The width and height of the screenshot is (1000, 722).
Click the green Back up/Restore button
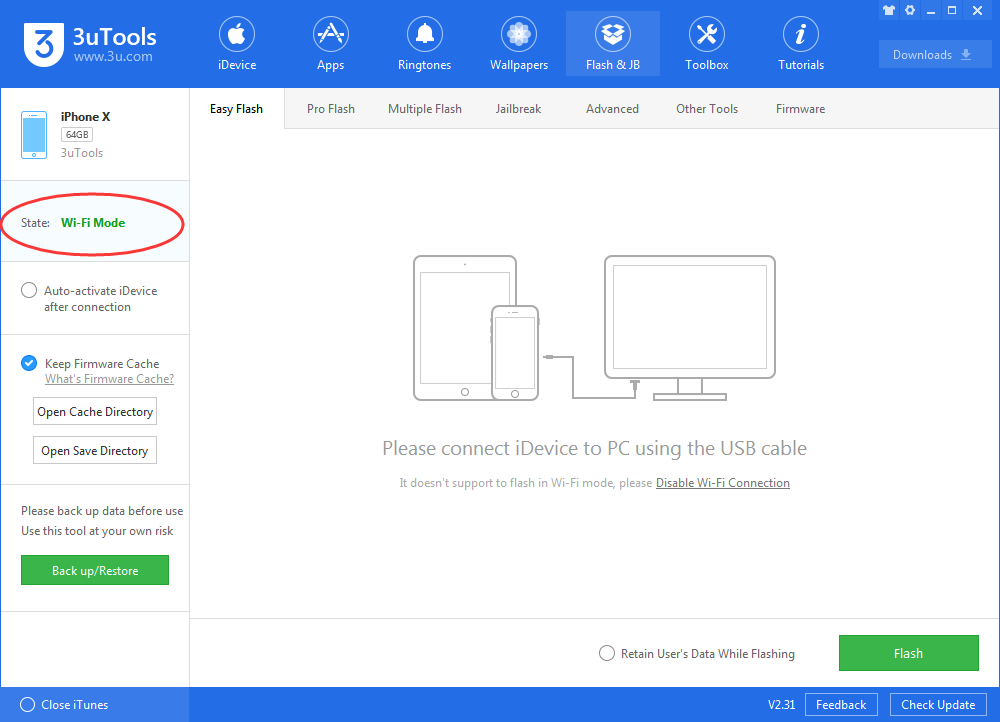point(95,570)
